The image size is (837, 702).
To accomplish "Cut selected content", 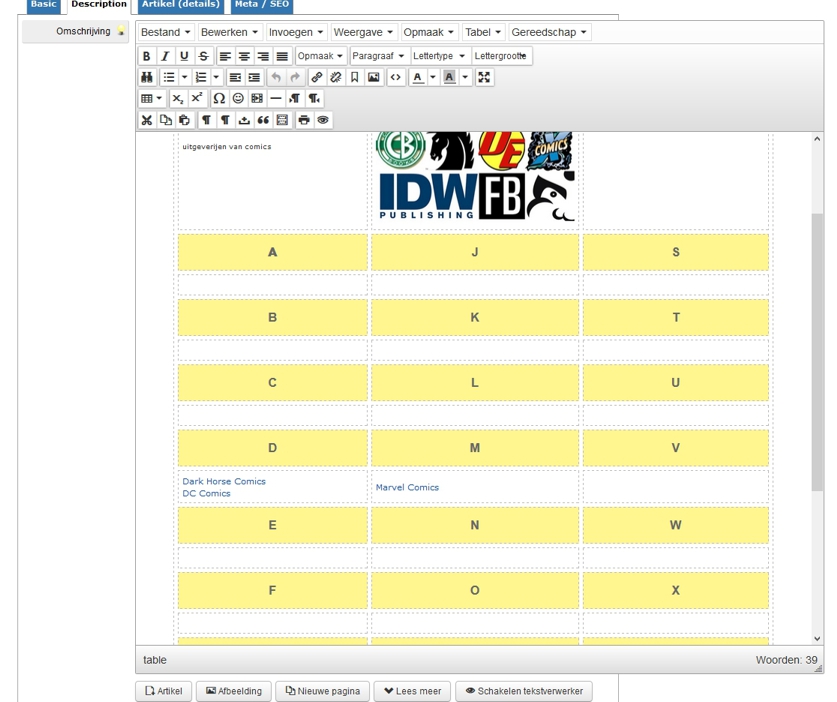I will [147, 120].
